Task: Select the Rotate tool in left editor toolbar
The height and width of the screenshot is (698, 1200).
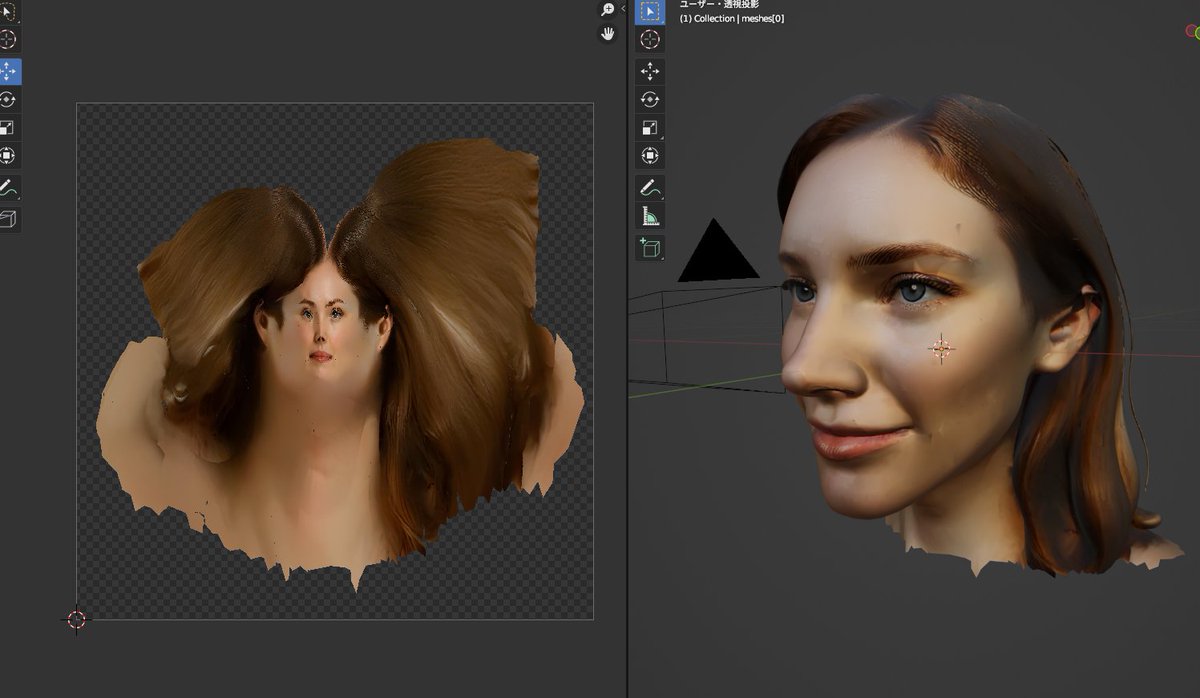Action: point(8,100)
